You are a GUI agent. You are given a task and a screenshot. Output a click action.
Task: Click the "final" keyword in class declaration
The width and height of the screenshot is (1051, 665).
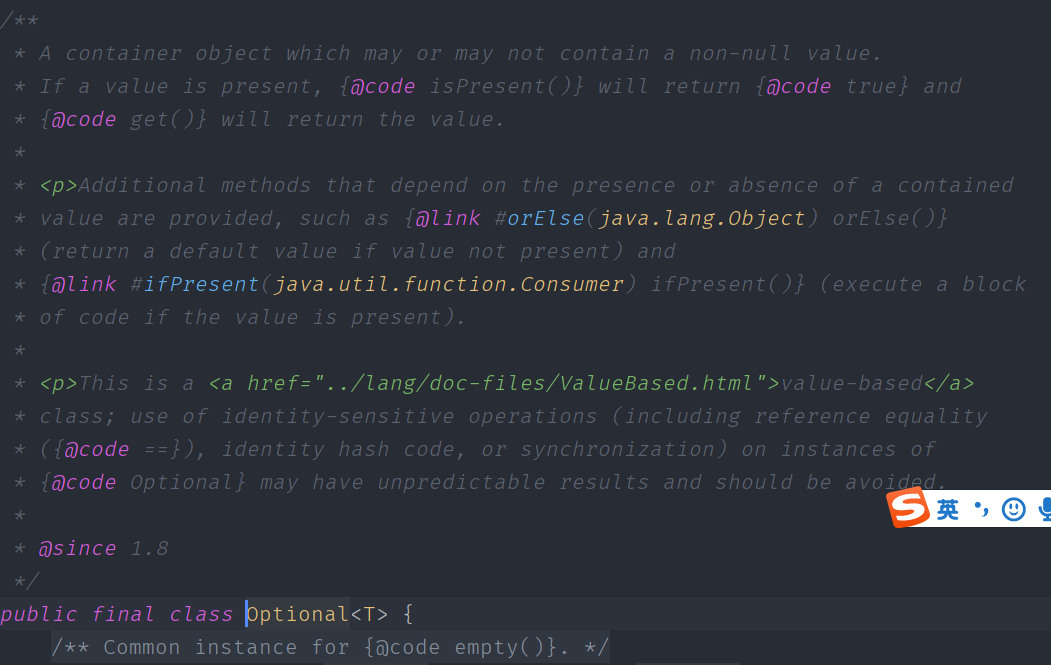(123, 613)
